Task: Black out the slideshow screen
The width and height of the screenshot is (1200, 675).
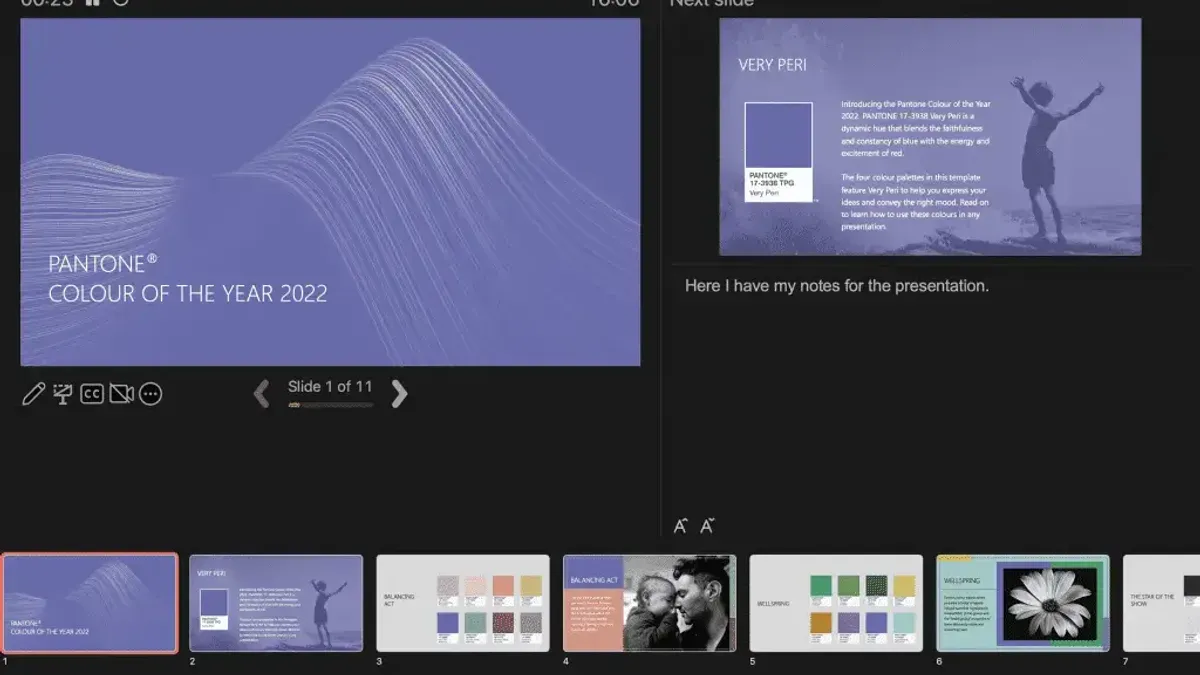Action: tap(63, 394)
